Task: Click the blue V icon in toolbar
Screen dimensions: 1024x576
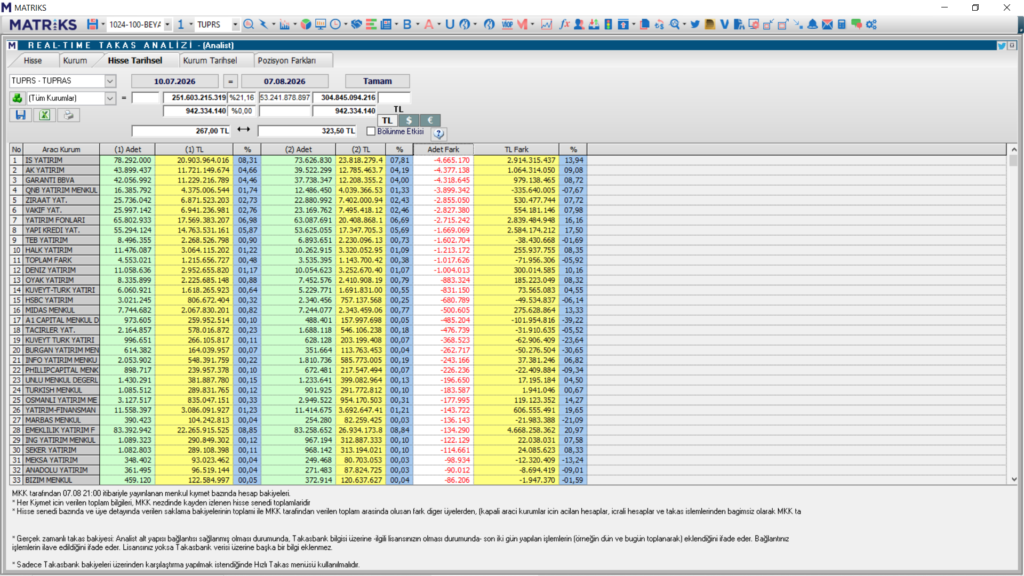Action: (x=724, y=24)
